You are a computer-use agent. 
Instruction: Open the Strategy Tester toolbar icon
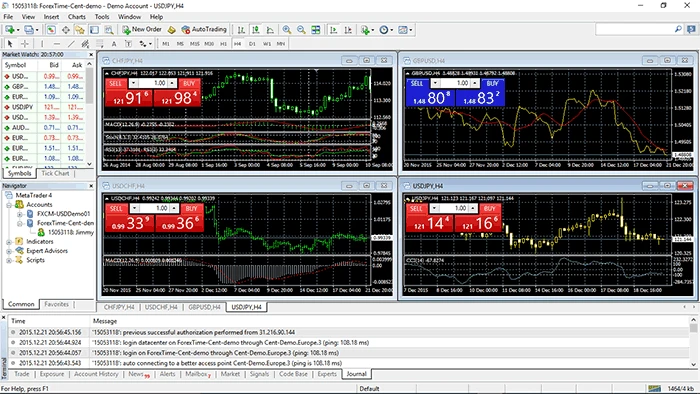tap(108, 29)
